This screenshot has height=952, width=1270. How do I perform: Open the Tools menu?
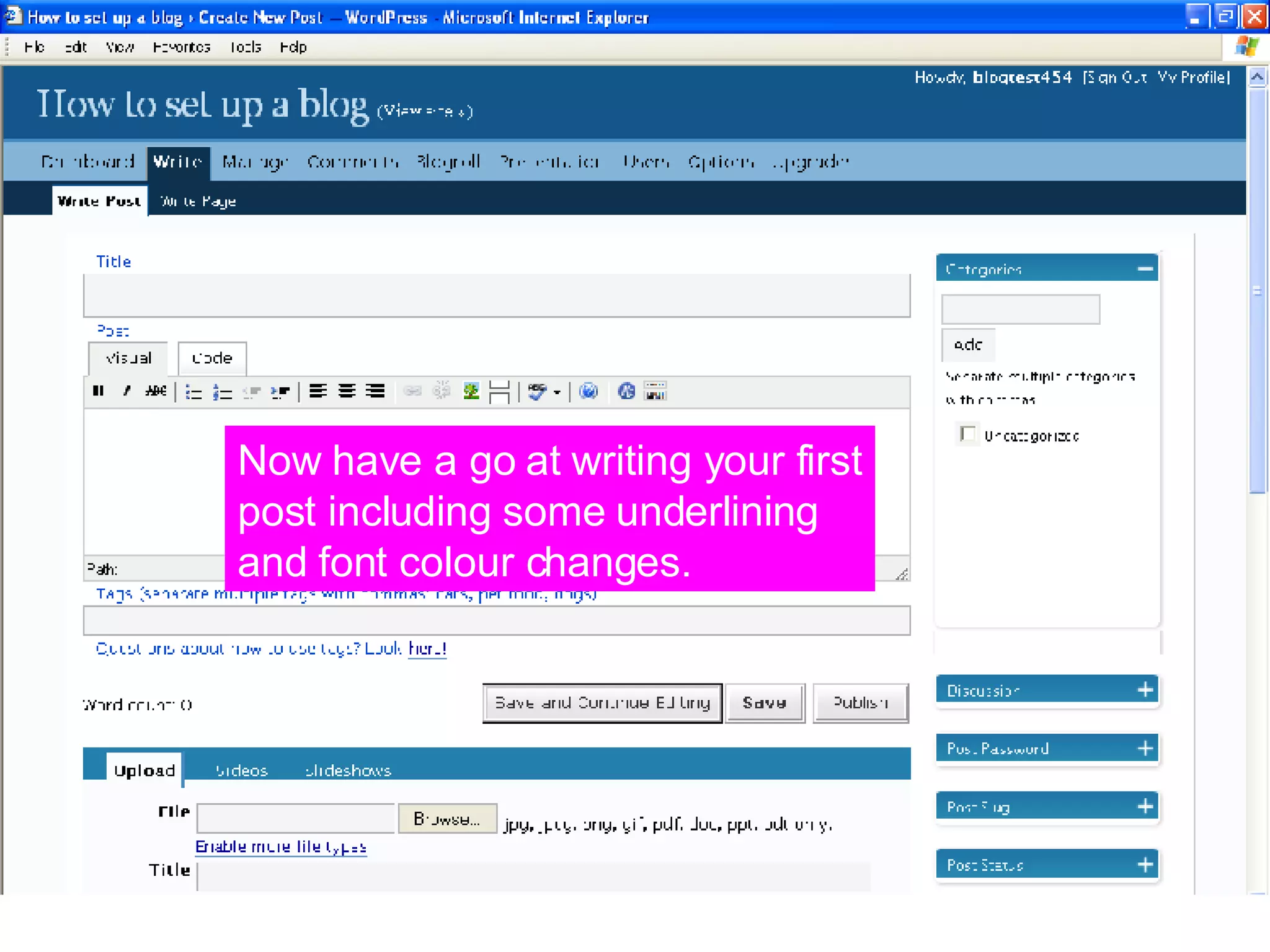tap(246, 47)
